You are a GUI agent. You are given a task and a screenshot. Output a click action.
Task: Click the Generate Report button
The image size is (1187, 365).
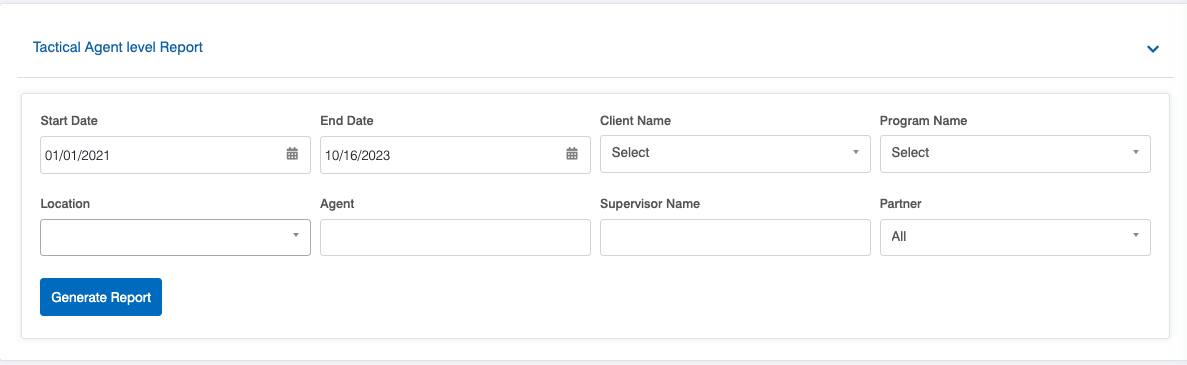pyautogui.click(x=101, y=297)
